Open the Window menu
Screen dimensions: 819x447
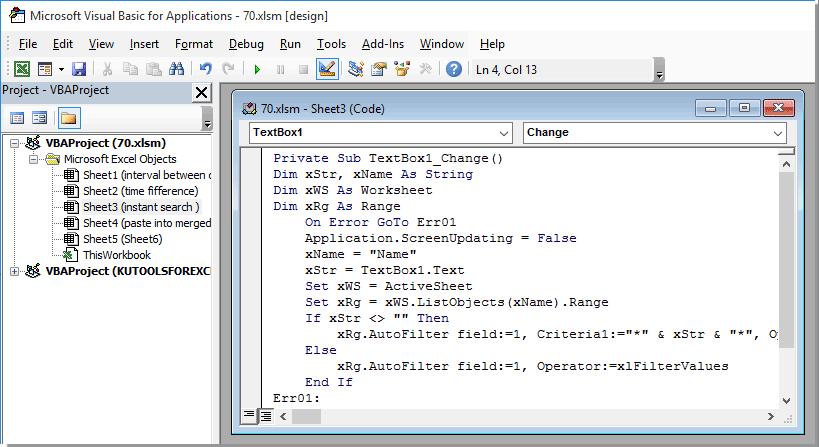(441, 44)
